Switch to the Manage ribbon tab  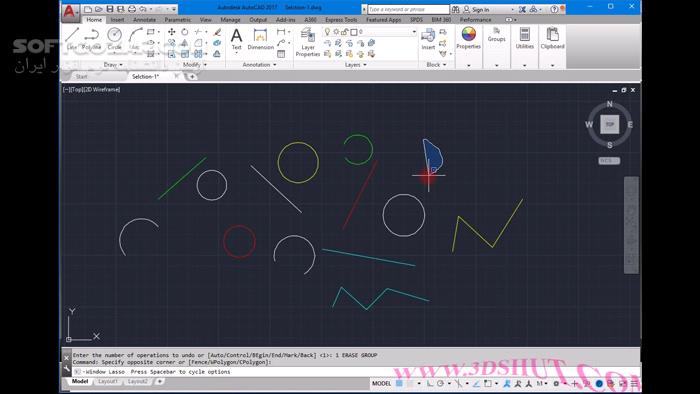point(230,20)
